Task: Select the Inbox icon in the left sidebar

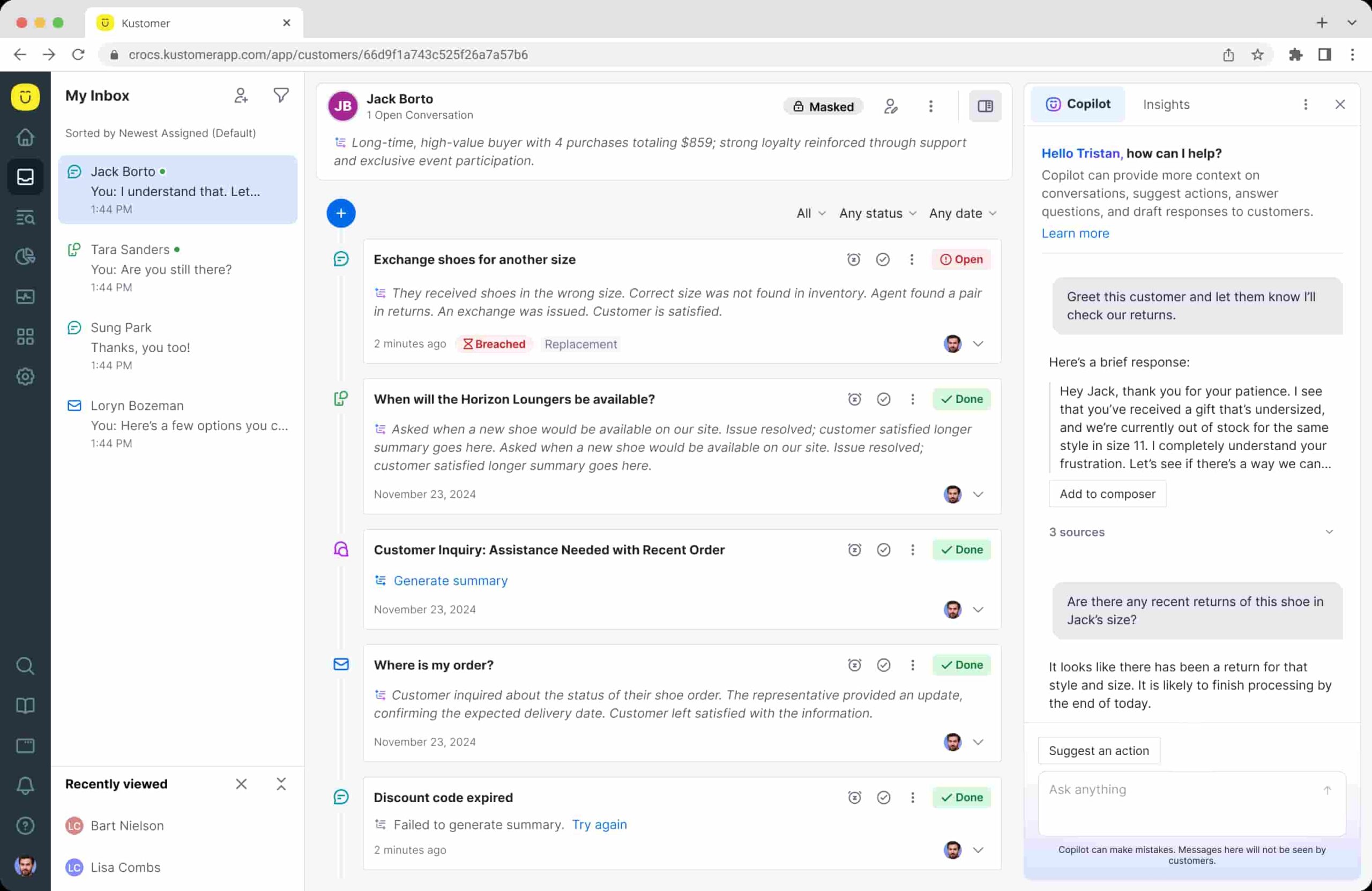Action: [25, 177]
